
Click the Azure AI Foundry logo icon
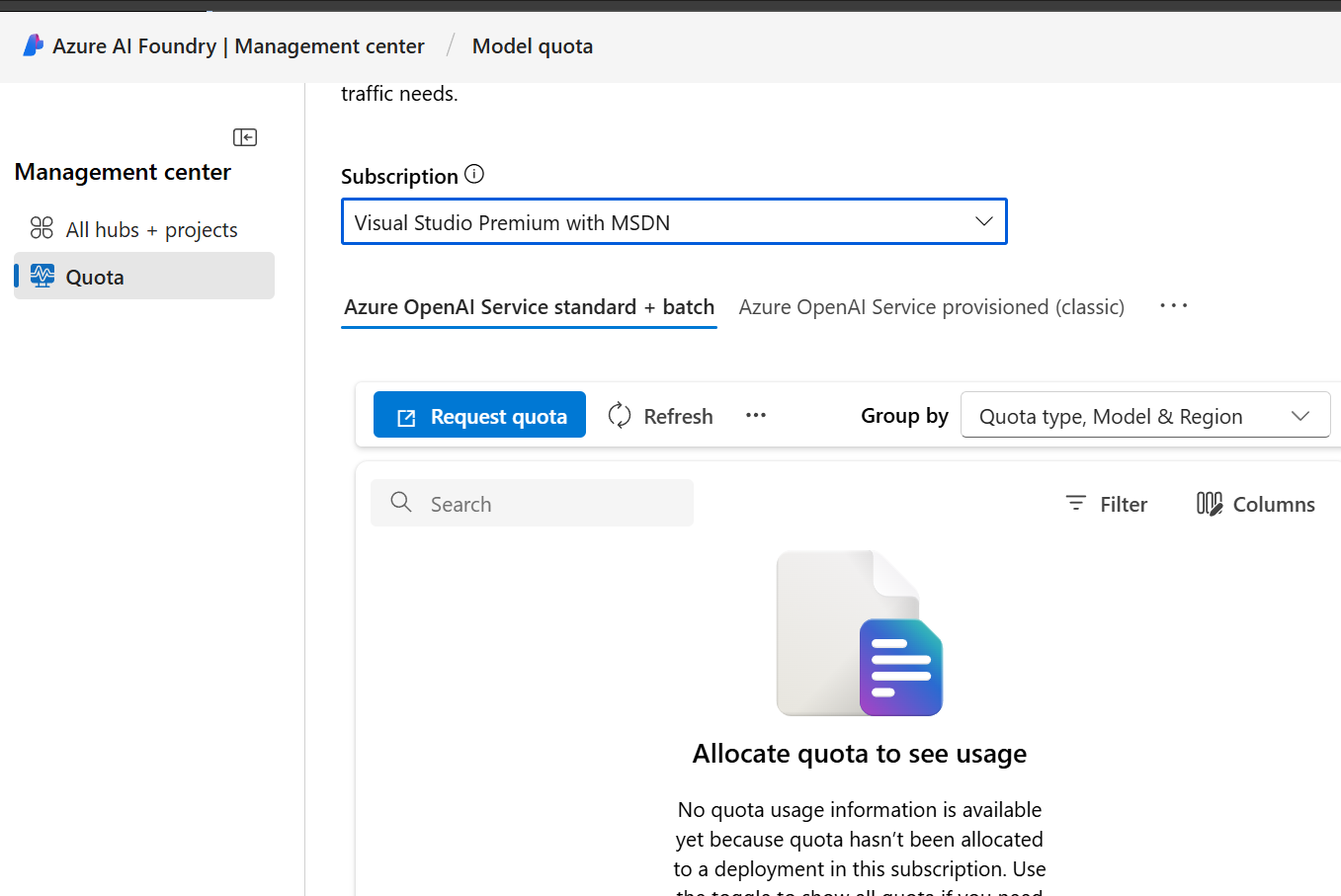click(x=34, y=45)
